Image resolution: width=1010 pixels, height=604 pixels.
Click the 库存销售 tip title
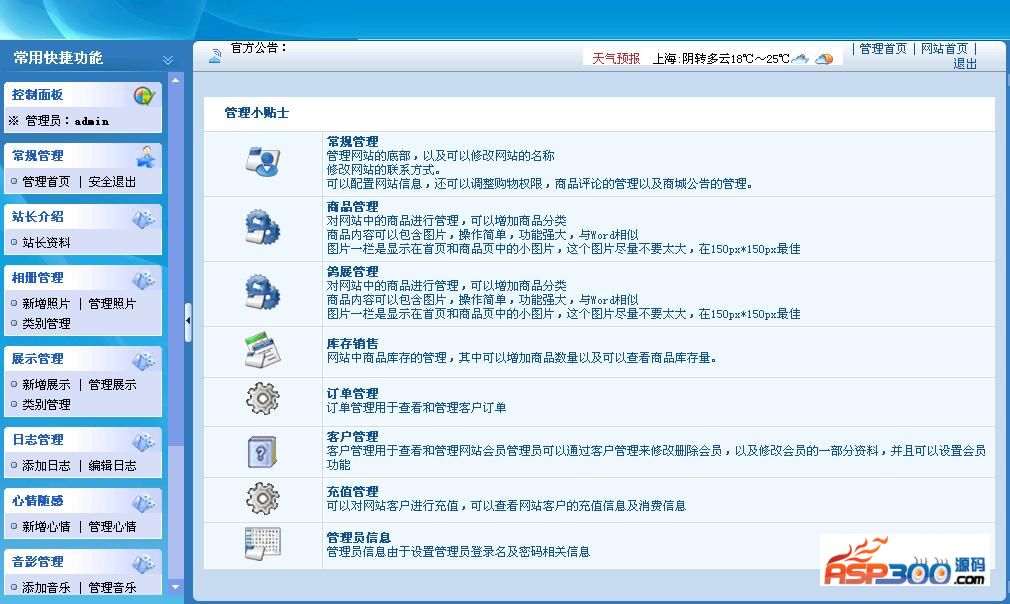352,344
